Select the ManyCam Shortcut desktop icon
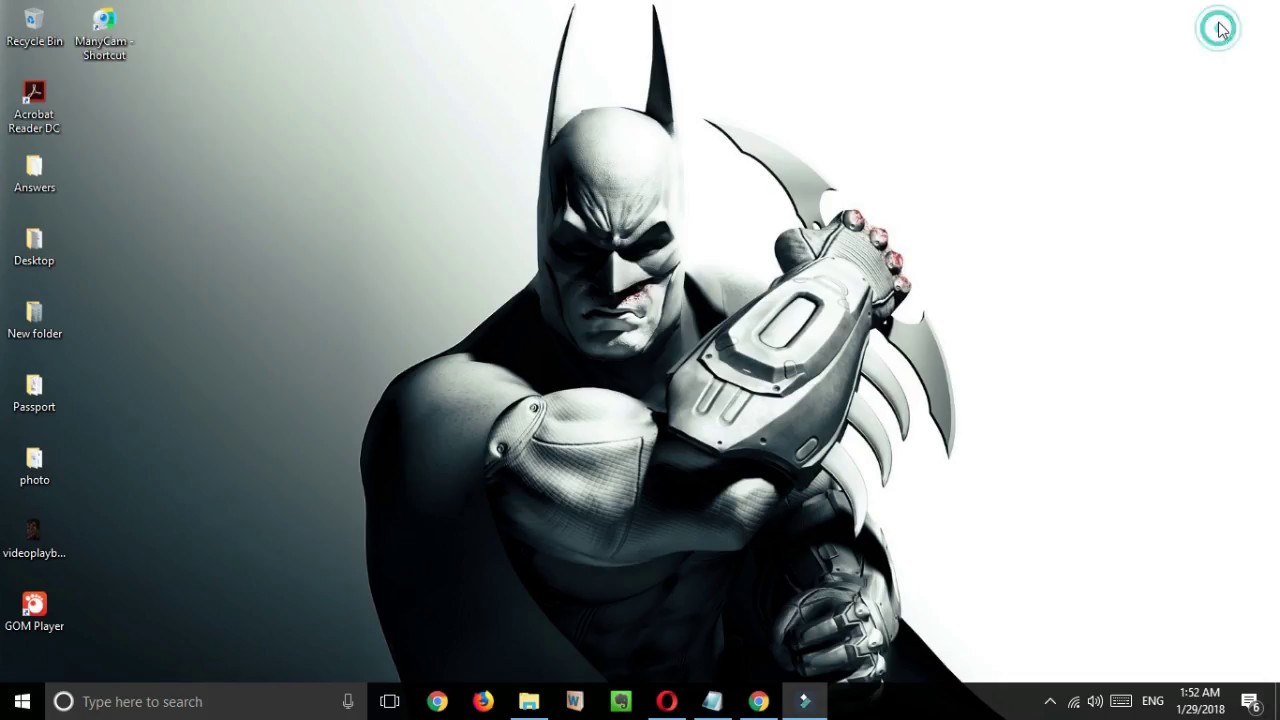This screenshot has height=720, width=1280. pos(104,35)
